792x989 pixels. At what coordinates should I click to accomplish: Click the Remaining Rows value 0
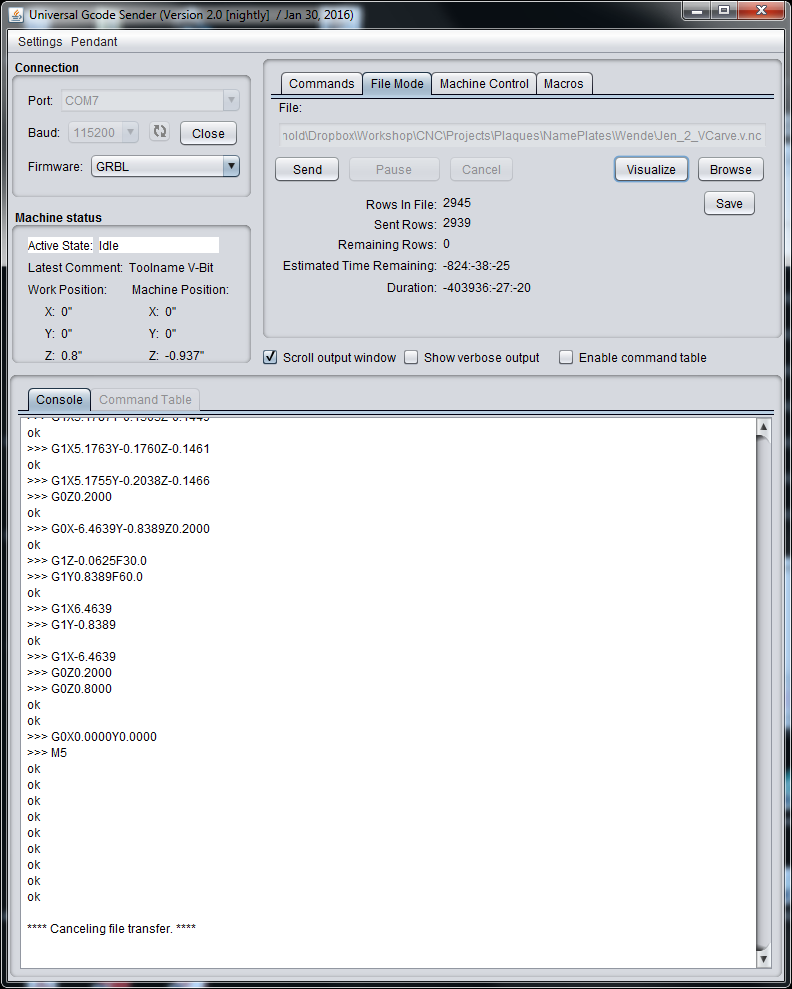446,243
